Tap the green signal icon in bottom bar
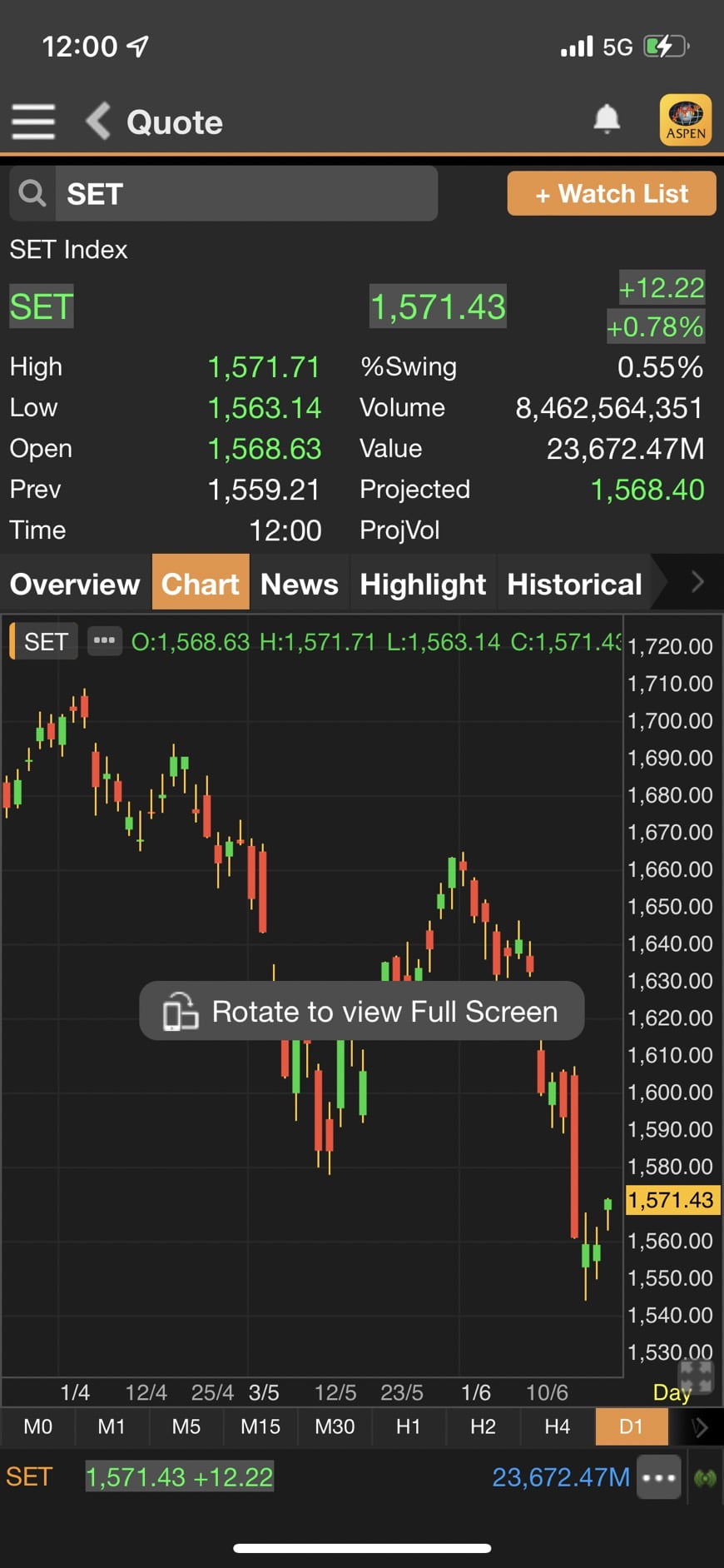This screenshot has width=724, height=1568. coord(705,1478)
